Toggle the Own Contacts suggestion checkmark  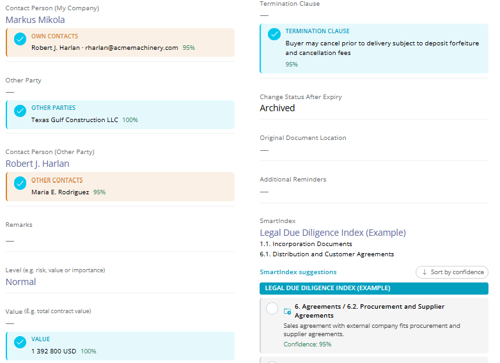(x=20, y=39)
